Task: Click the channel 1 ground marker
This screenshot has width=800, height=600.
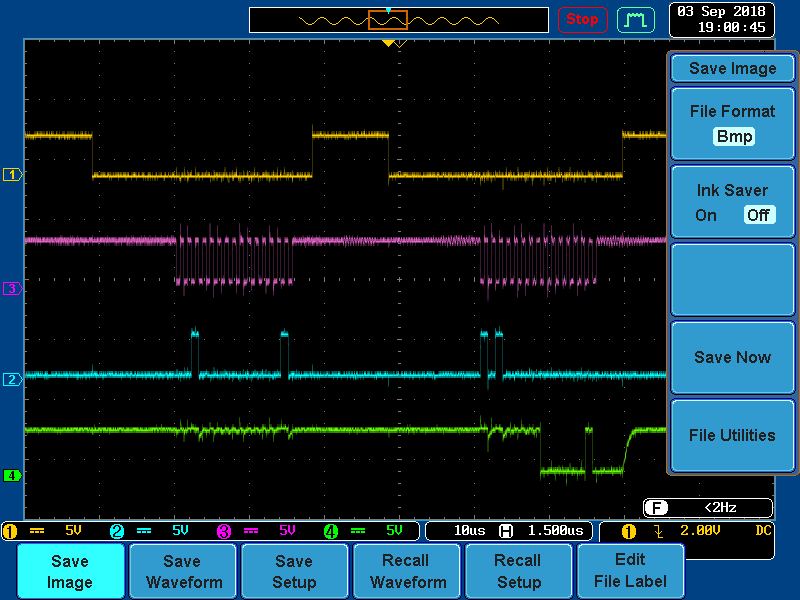Action: click(12, 175)
